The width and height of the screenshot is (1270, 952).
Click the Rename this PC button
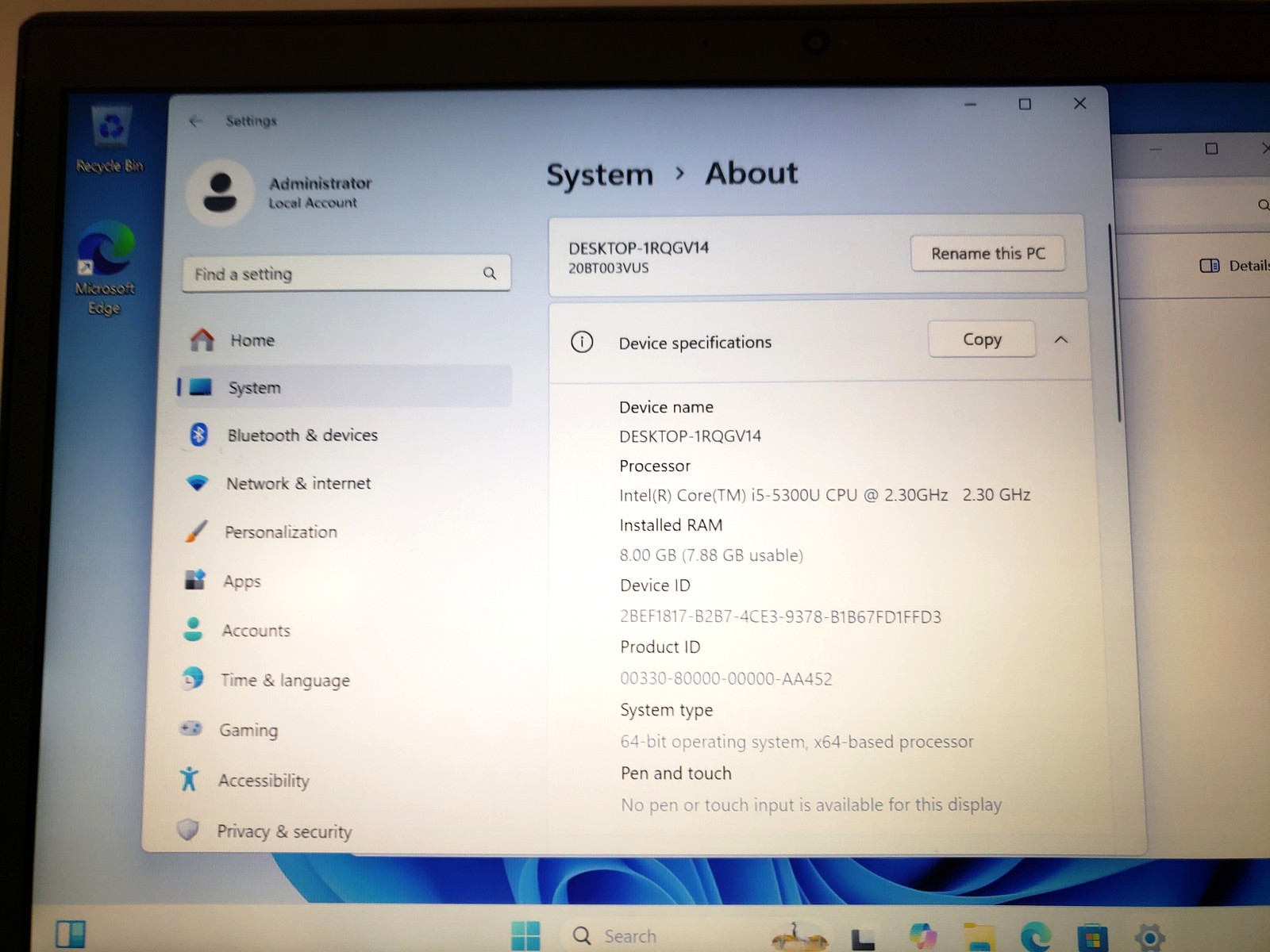coord(987,253)
